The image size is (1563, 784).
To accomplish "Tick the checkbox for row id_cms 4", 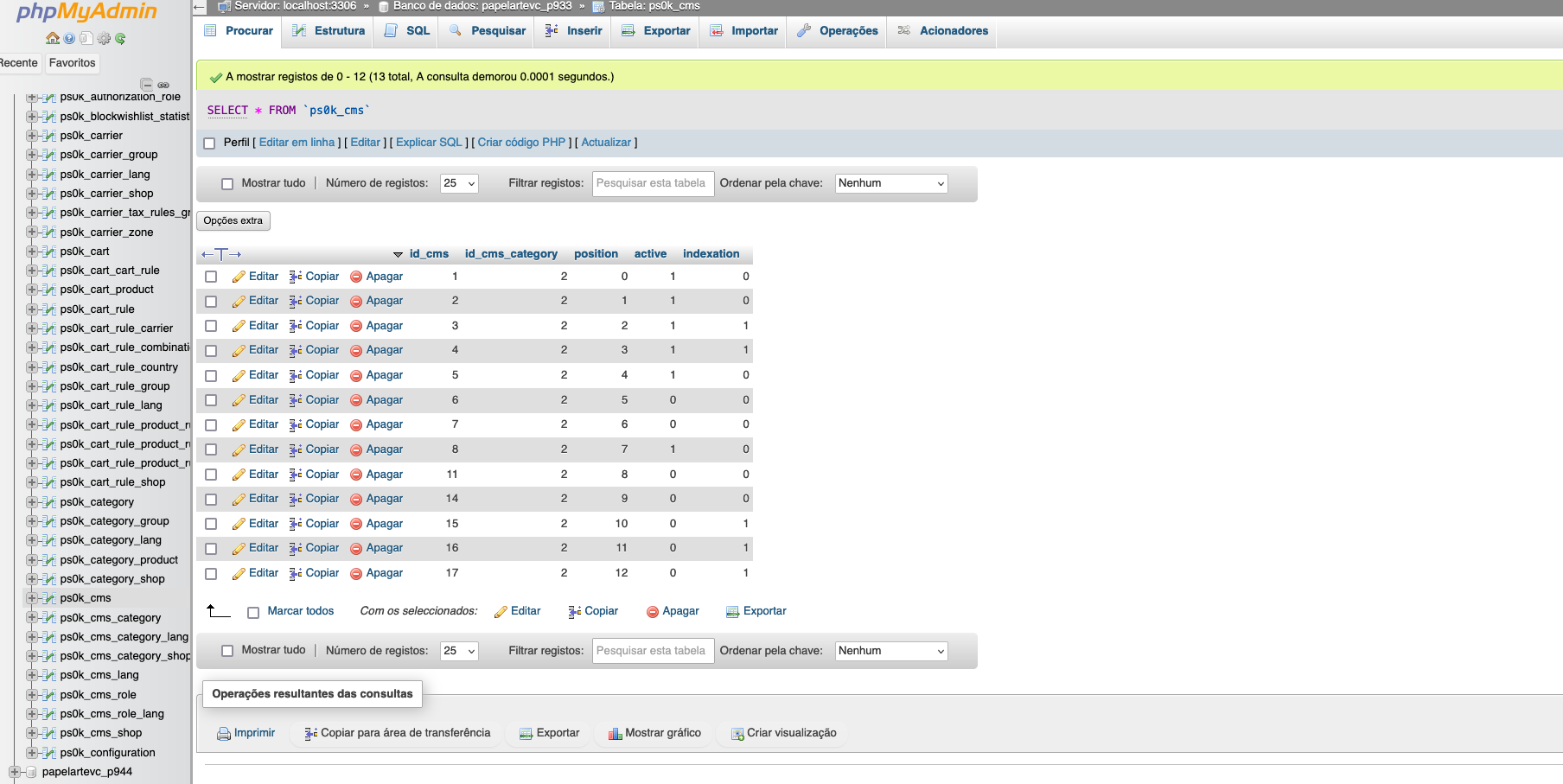I will click(211, 351).
